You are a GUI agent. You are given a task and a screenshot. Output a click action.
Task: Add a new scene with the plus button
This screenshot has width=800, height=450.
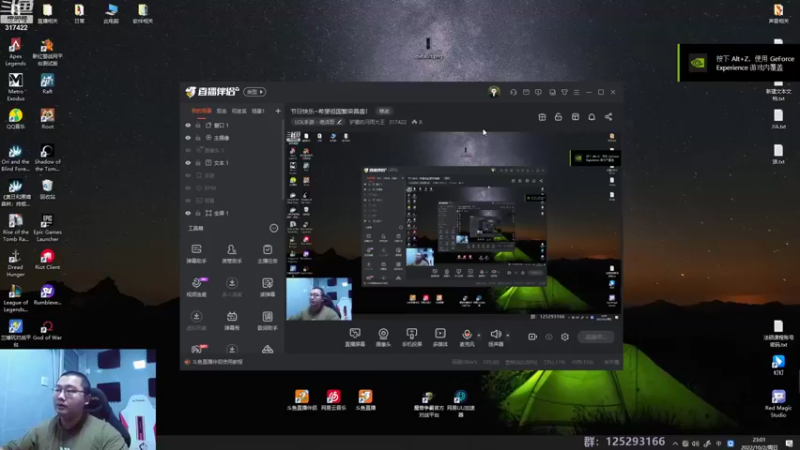[x=278, y=111]
